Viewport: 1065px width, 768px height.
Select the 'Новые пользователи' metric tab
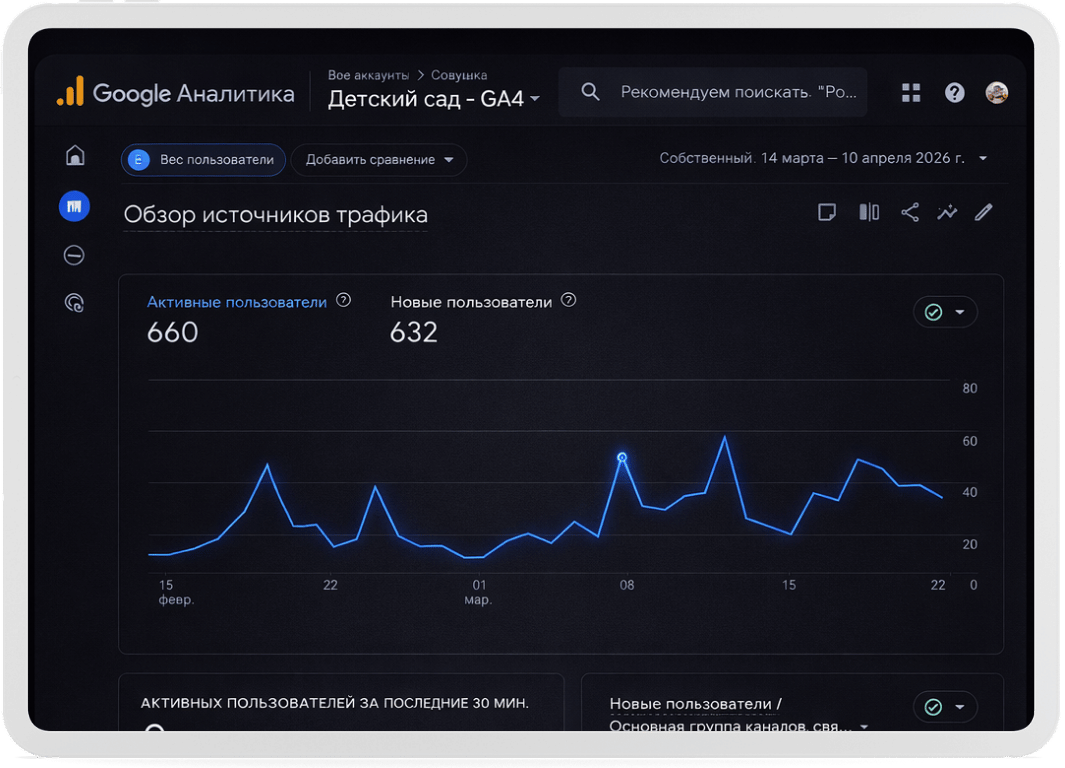click(471, 302)
